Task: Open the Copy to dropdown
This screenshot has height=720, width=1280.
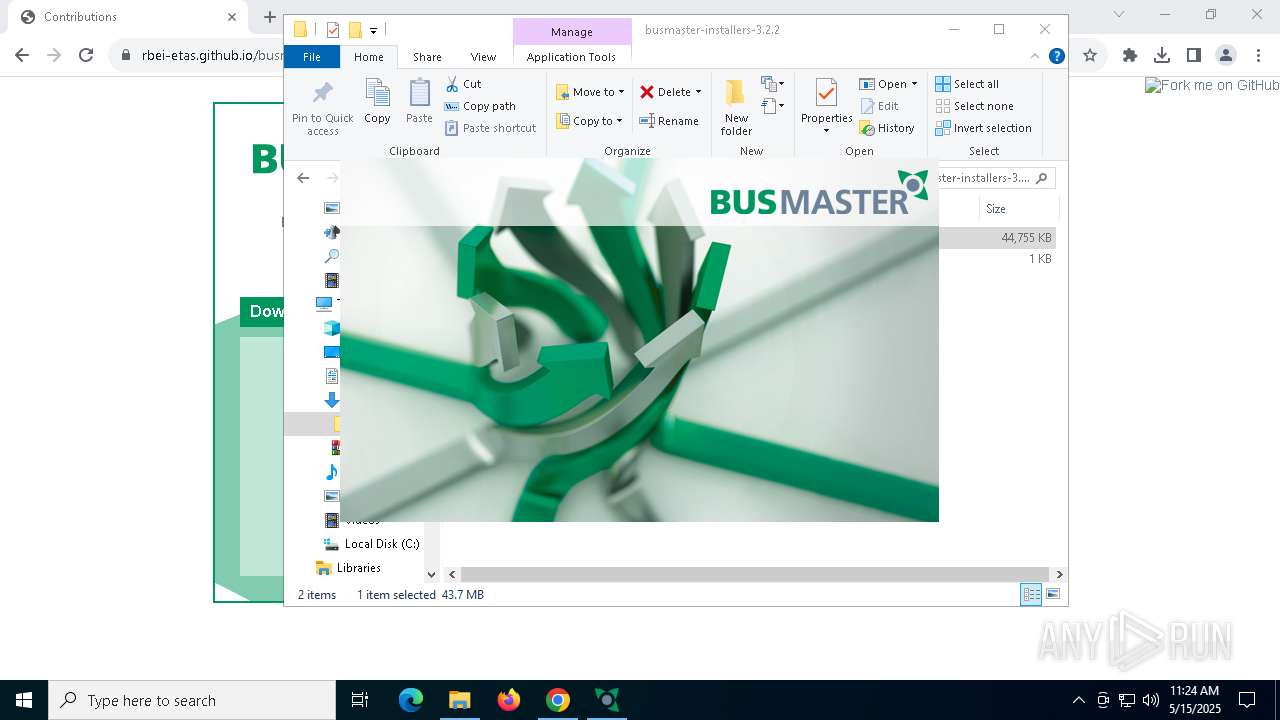Action: click(x=589, y=121)
